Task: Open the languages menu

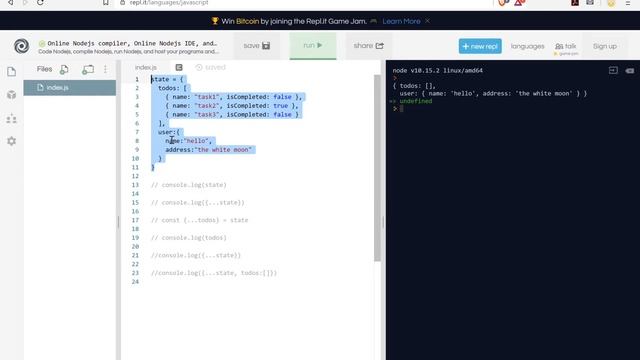Action: (x=527, y=46)
